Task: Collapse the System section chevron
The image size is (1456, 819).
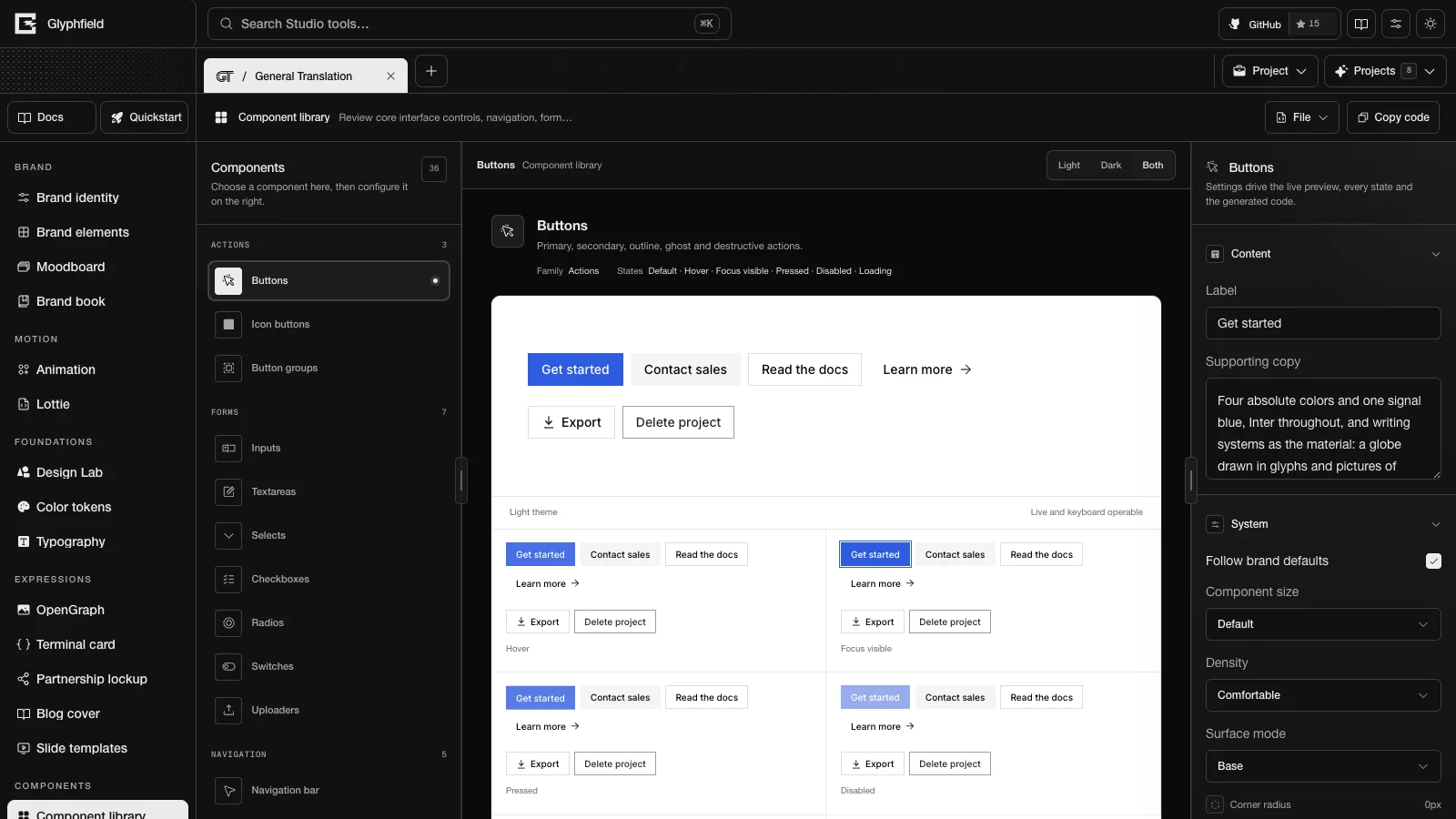Action: coord(1436,524)
